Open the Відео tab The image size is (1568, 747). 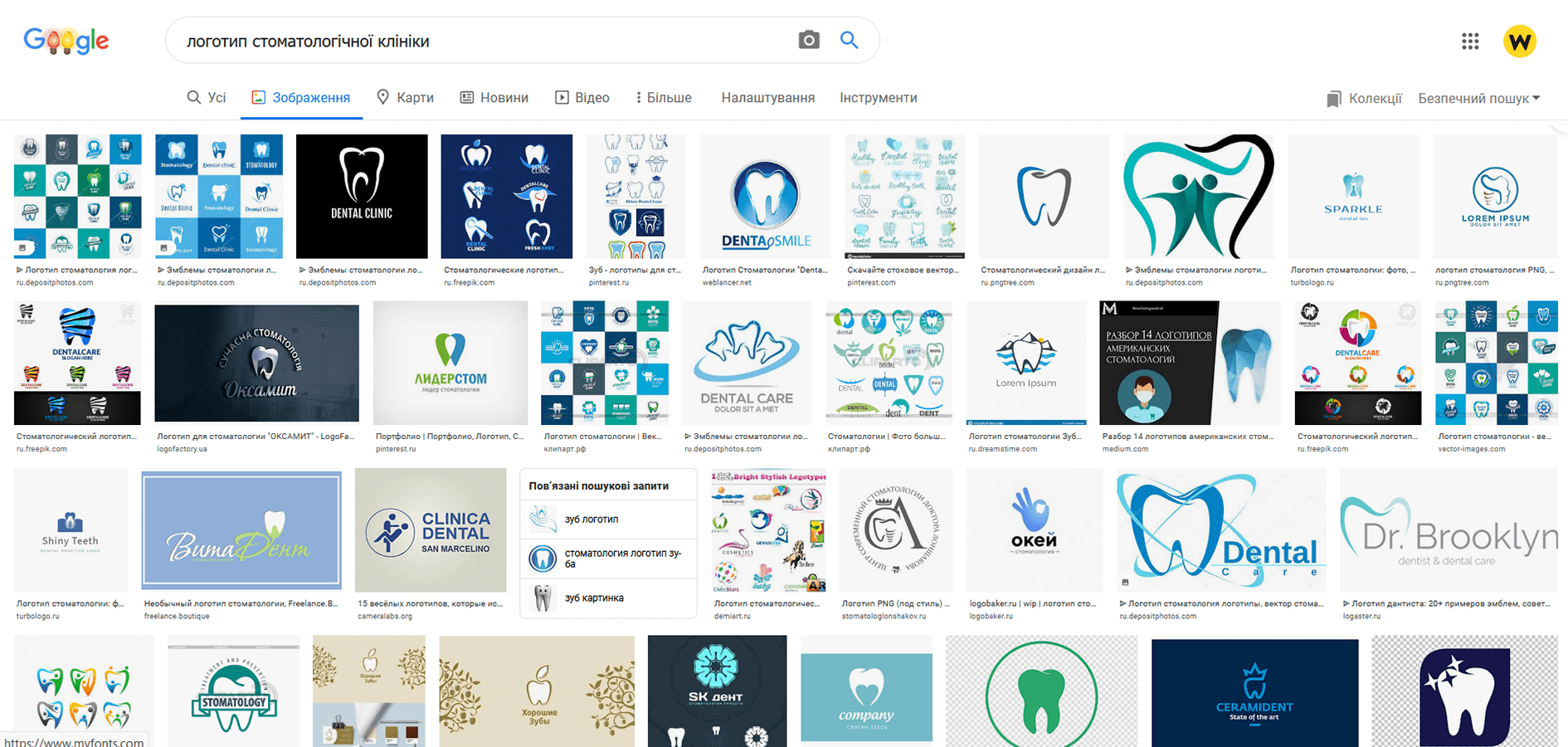click(x=582, y=98)
